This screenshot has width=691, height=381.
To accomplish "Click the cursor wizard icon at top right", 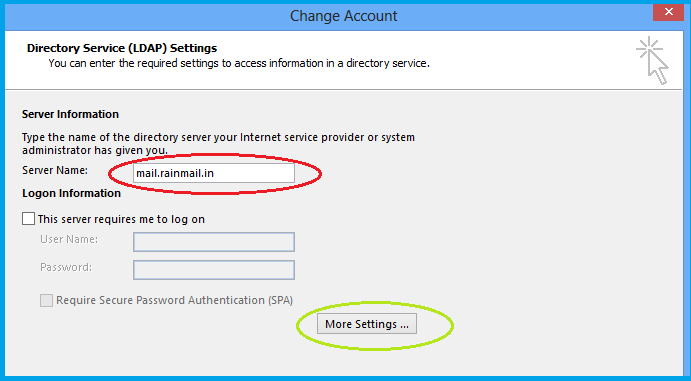I will coord(653,61).
